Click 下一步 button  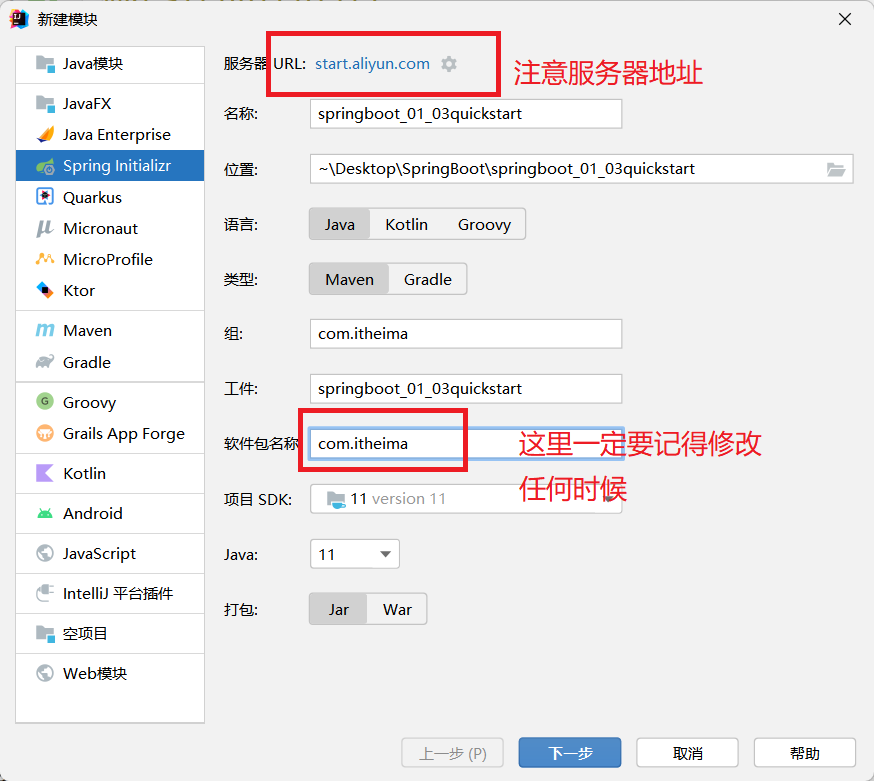(570, 753)
